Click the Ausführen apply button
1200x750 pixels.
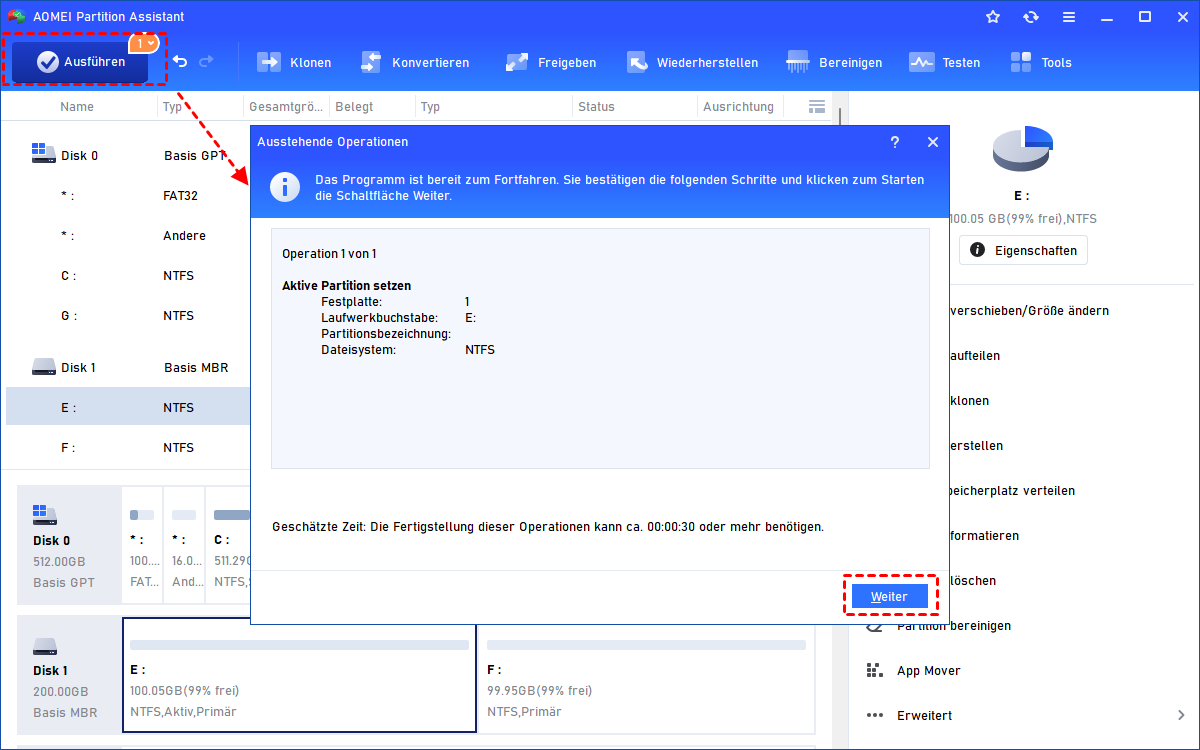coord(81,62)
